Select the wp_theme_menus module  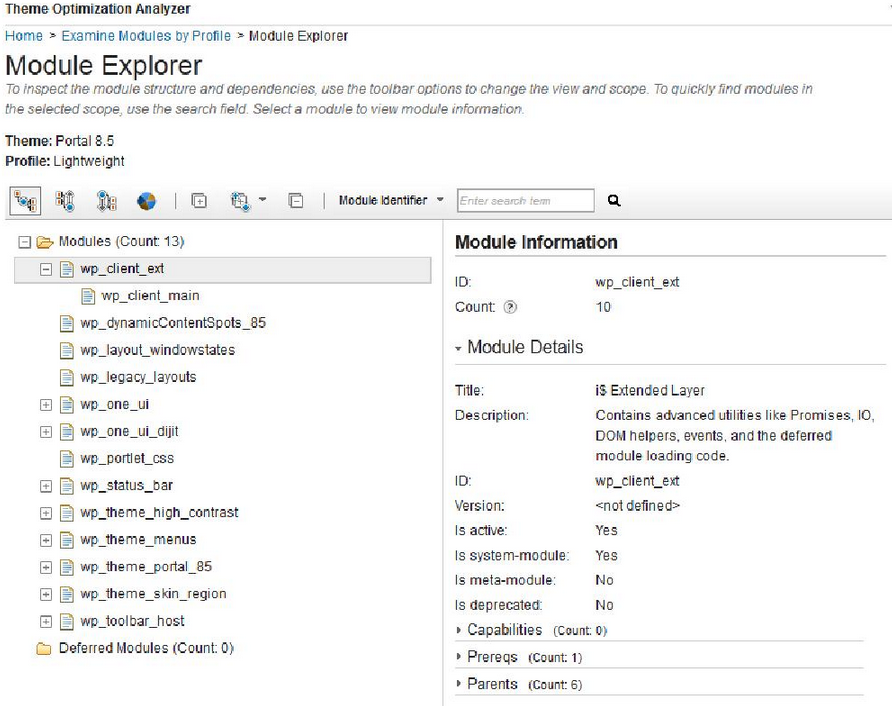[x=138, y=540]
